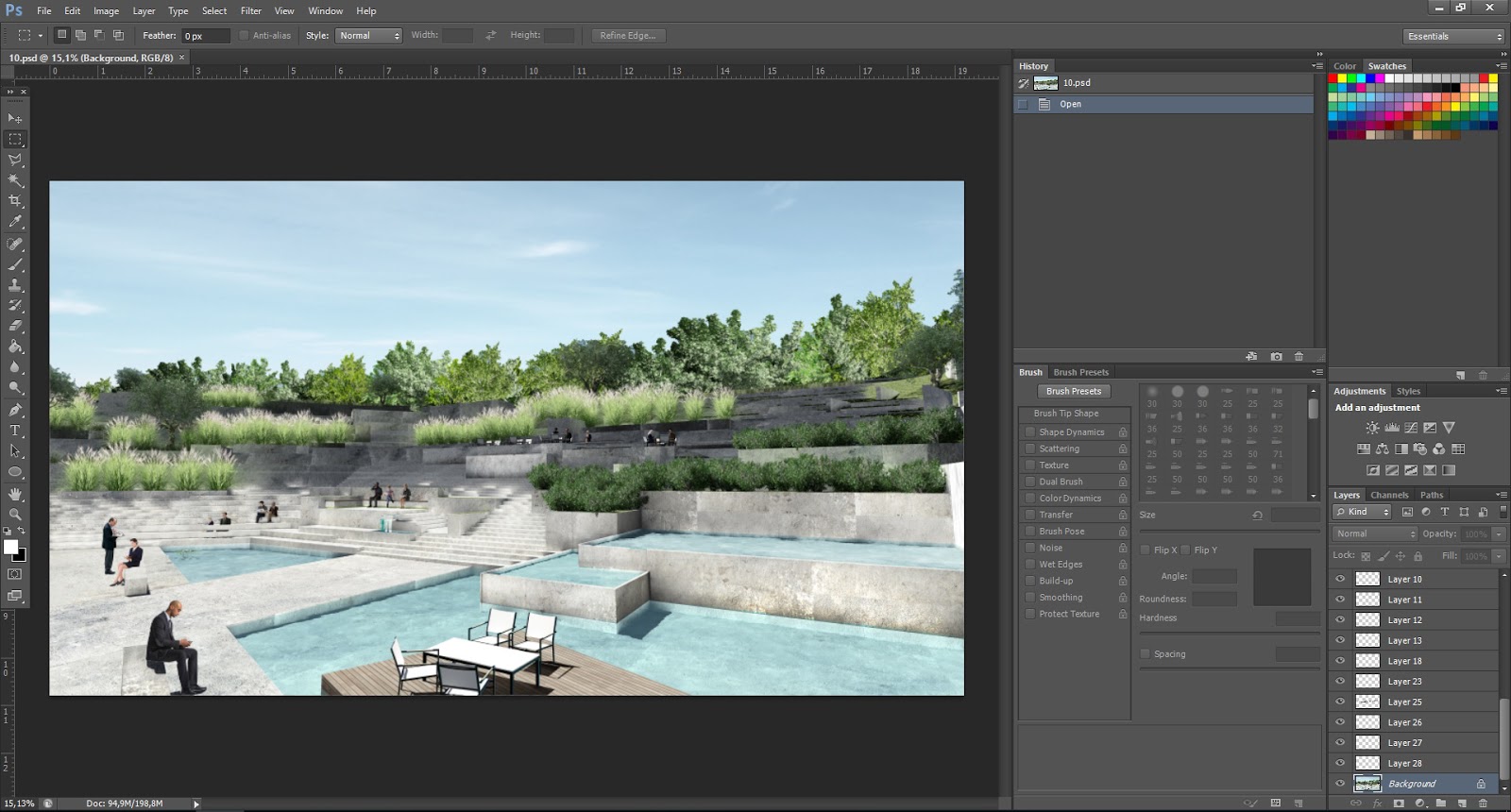
Task: Click the 10.psd history snapshot thumbnail
Action: [x=1046, y=83]
